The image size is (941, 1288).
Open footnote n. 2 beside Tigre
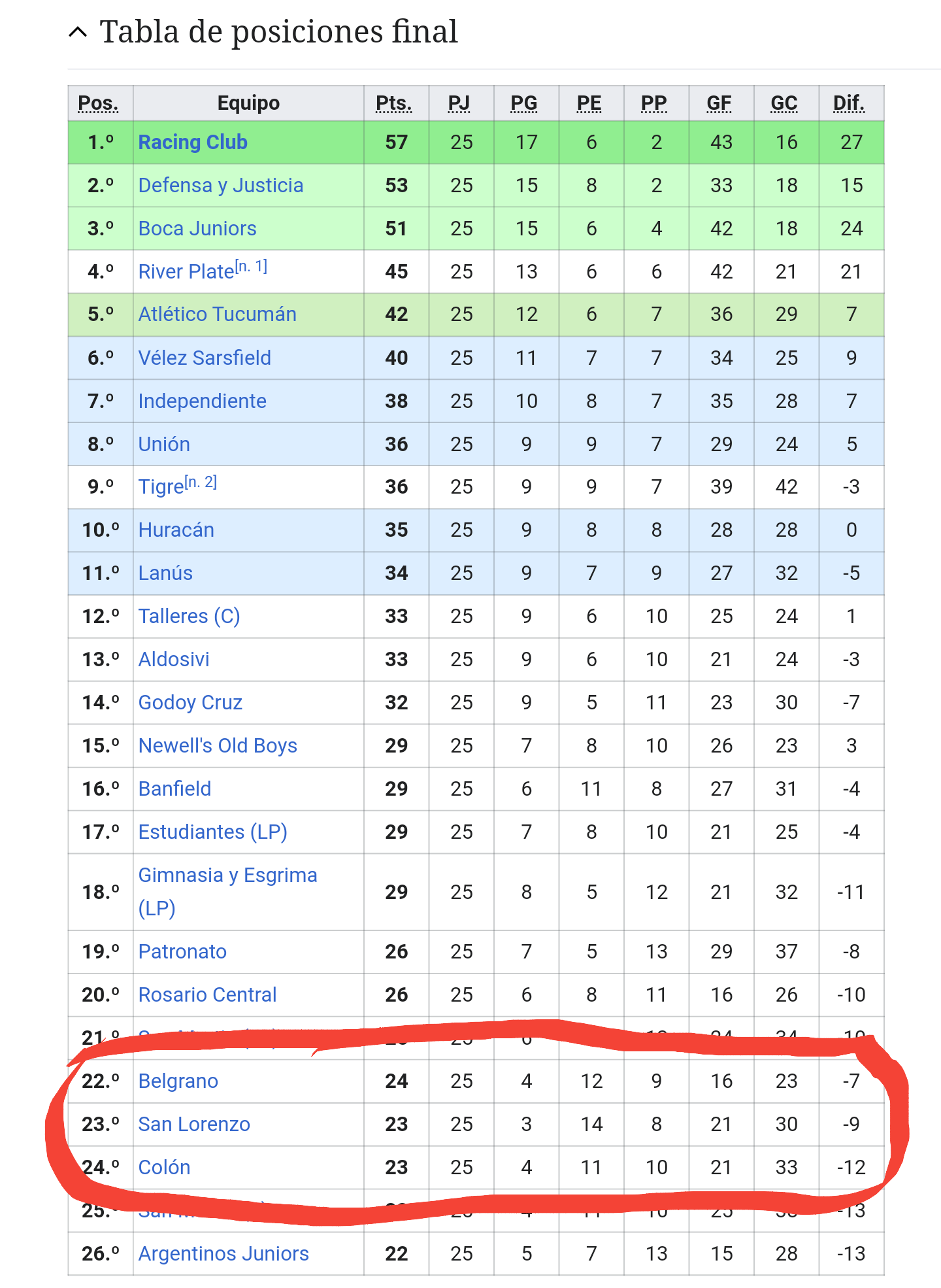point(201,482)
